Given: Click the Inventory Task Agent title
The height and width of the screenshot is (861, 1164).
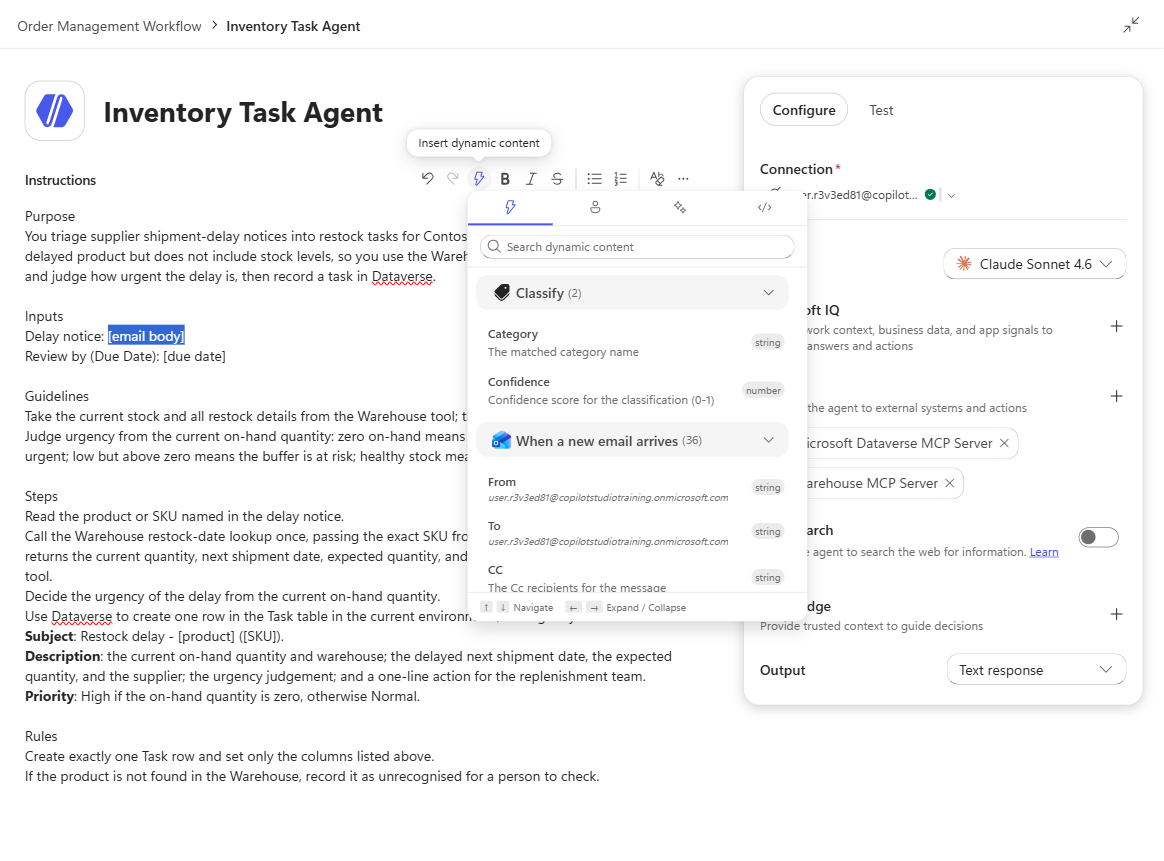Looking at the screenshot, I should pyautogui.click(x=243, y=112).
